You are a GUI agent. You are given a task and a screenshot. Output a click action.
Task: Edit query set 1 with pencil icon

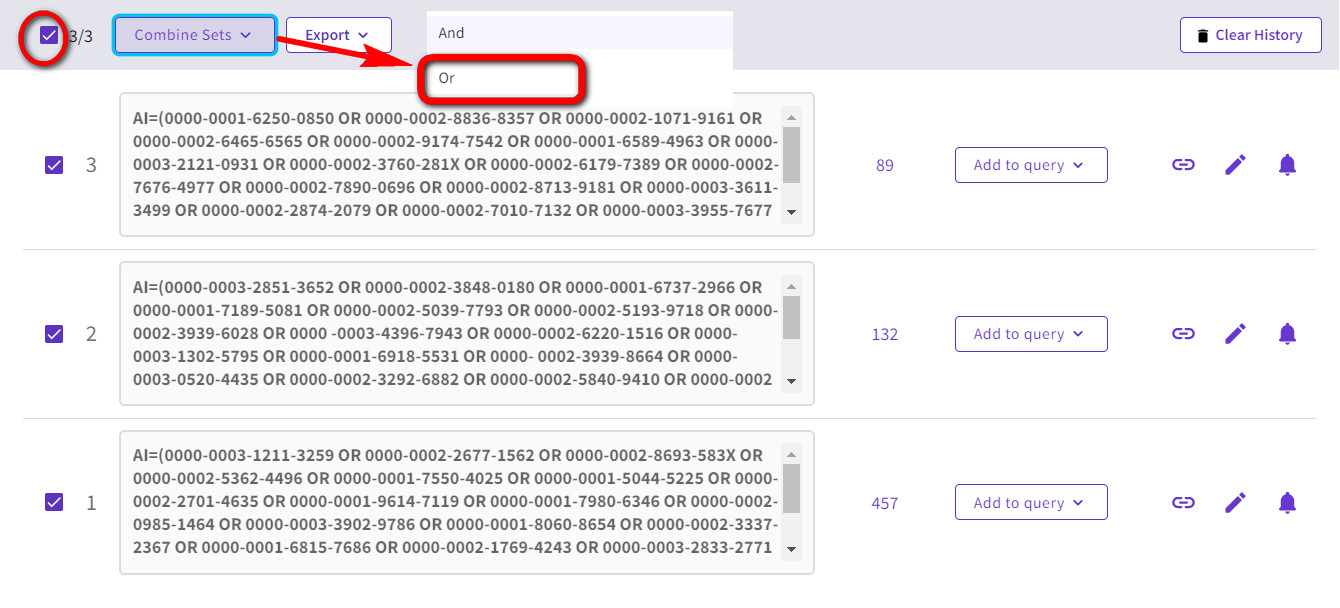pyautogui.click(x=1236, y=503)
